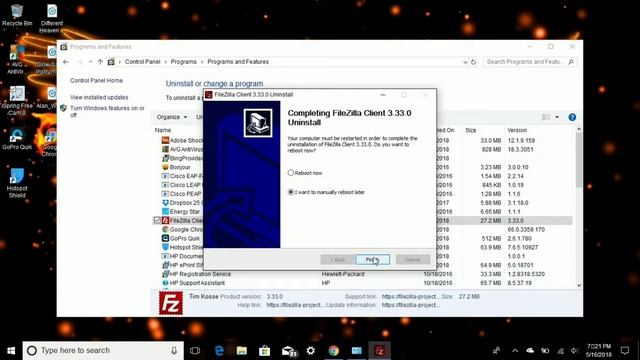Image resolution: width=640 pixels, height=360 pixels.
Task: Click Back arrow in Programs and Features
Action: [66, 62]
